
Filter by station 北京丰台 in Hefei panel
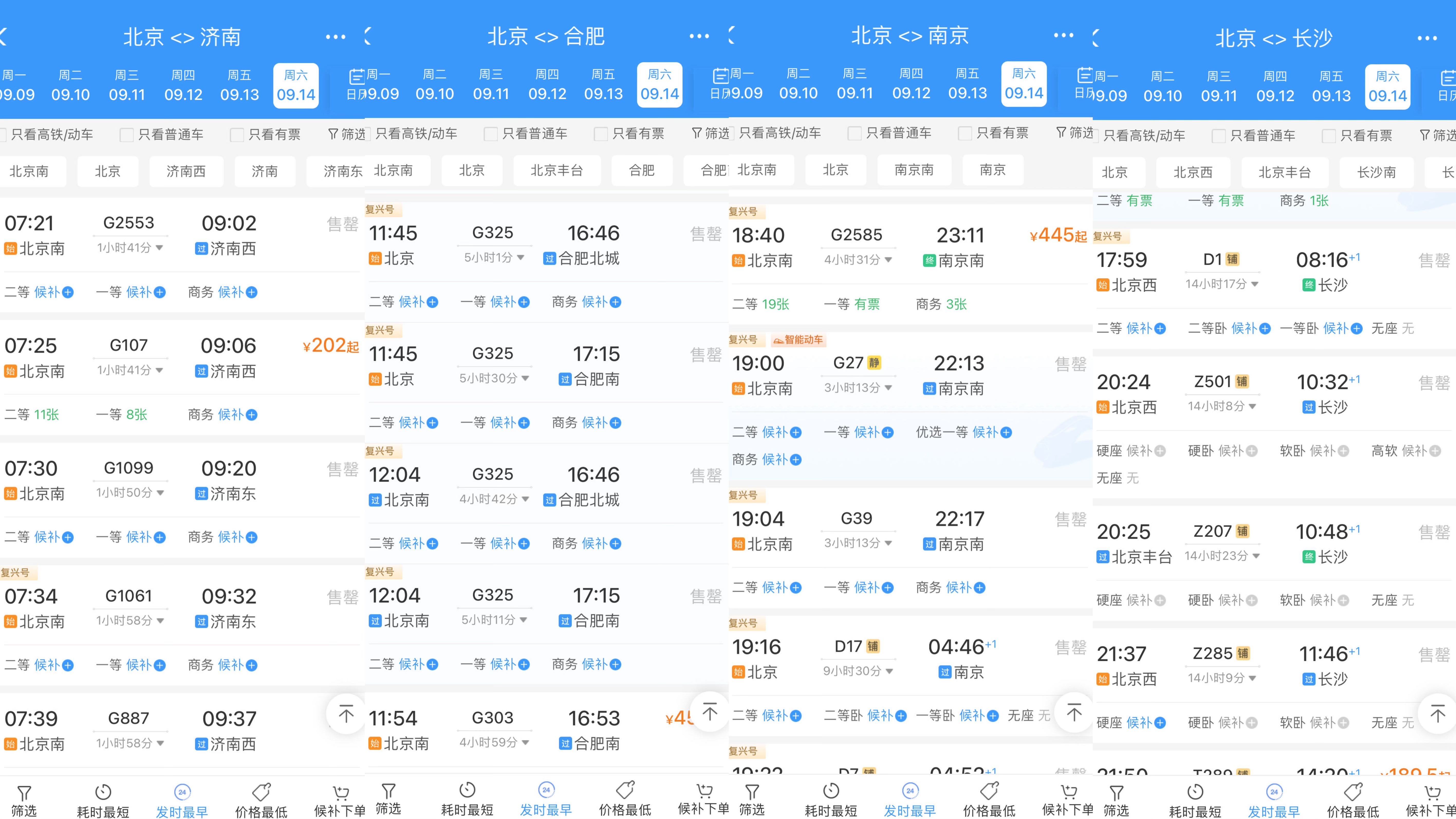coord(556,170)
